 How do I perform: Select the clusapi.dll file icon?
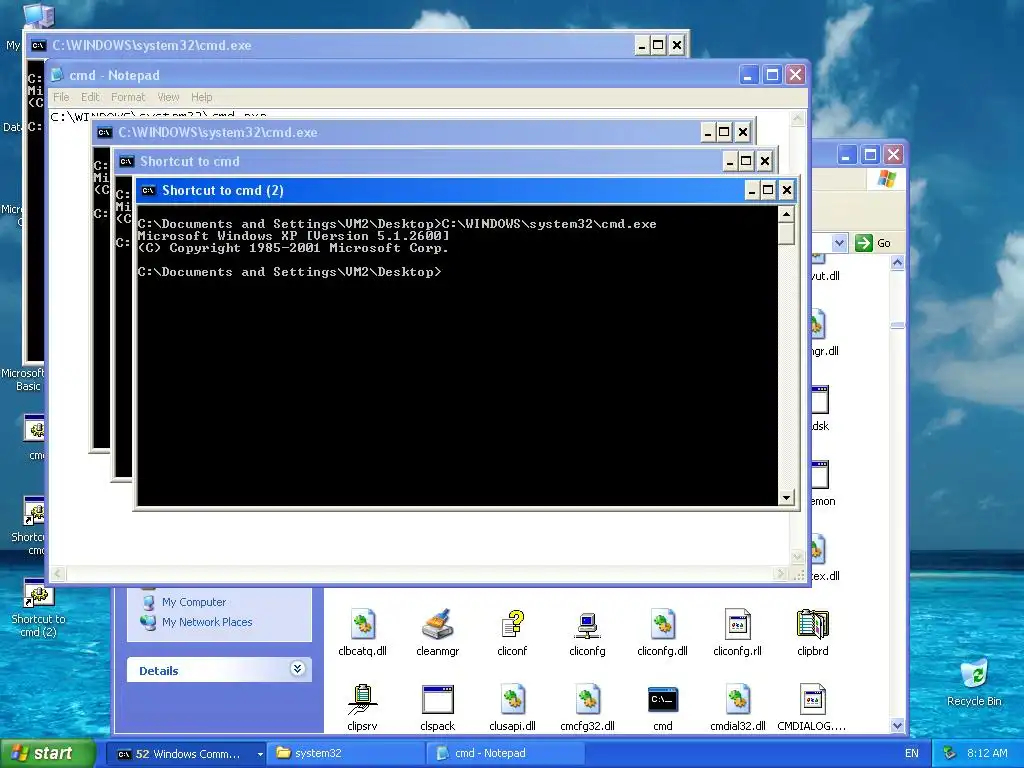513,699
